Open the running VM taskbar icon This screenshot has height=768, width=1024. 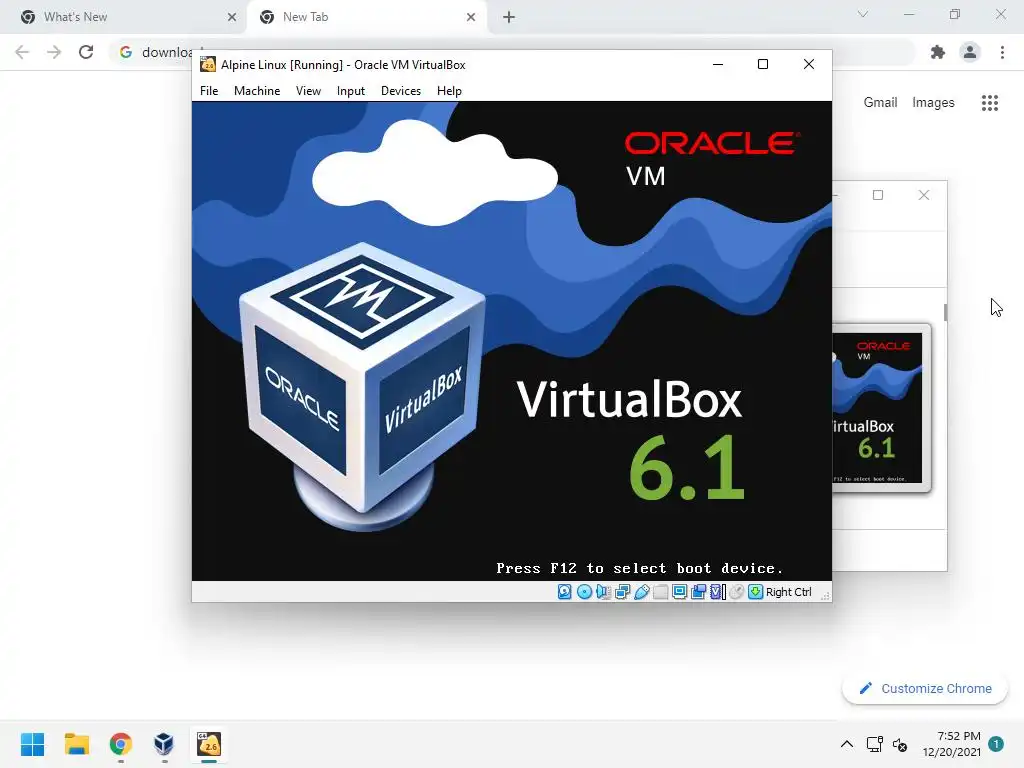tap(209, 744)
